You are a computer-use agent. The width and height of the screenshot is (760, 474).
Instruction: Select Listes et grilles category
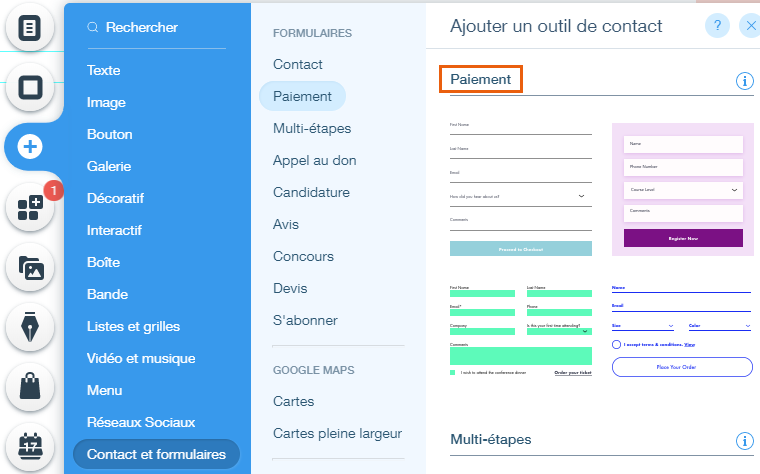(133, 326)
